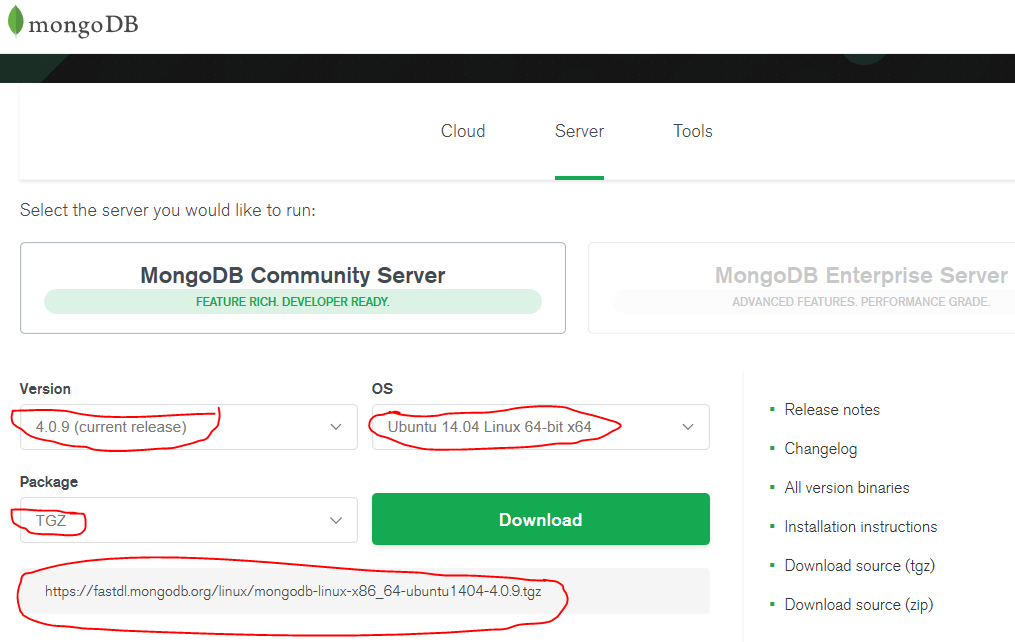Click 'ADVANCED FEATURES. PERFORMANCE GRADE.' text
Viewport: 1015px width, 642px height.
pyautogui.click(x=861, y=302)
